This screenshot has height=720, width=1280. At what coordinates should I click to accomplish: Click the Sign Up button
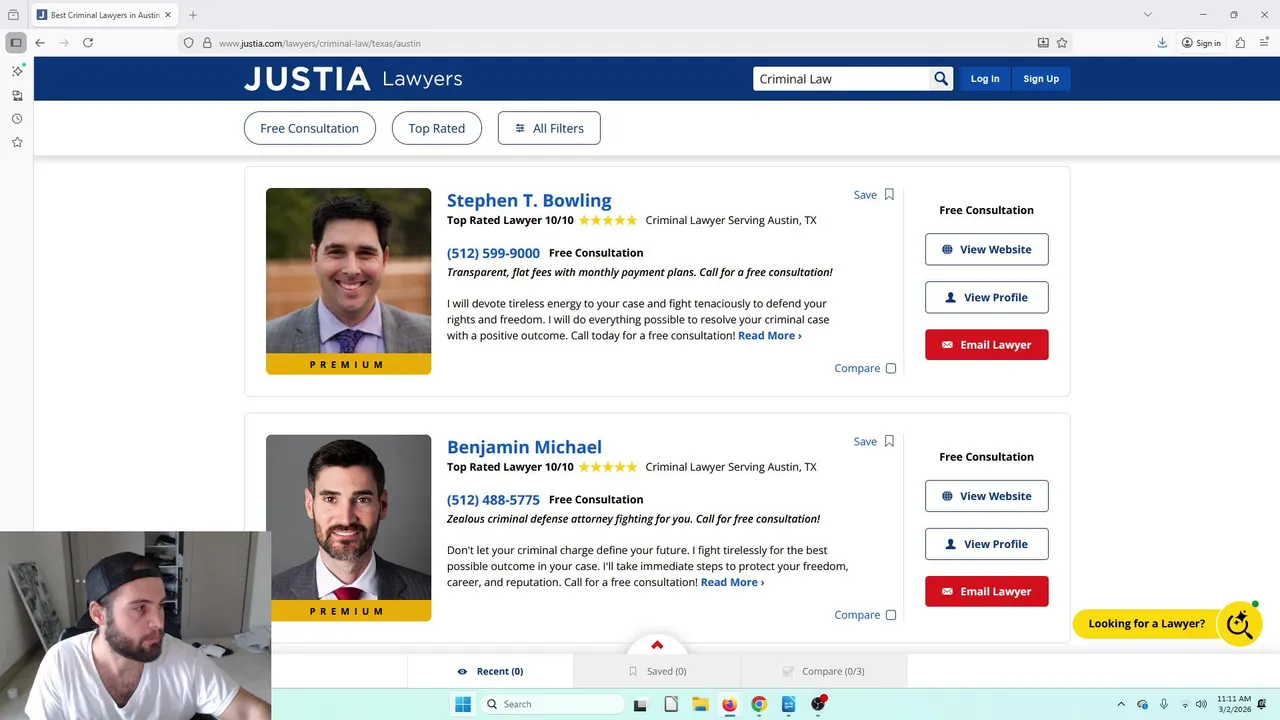(1041, 79)
